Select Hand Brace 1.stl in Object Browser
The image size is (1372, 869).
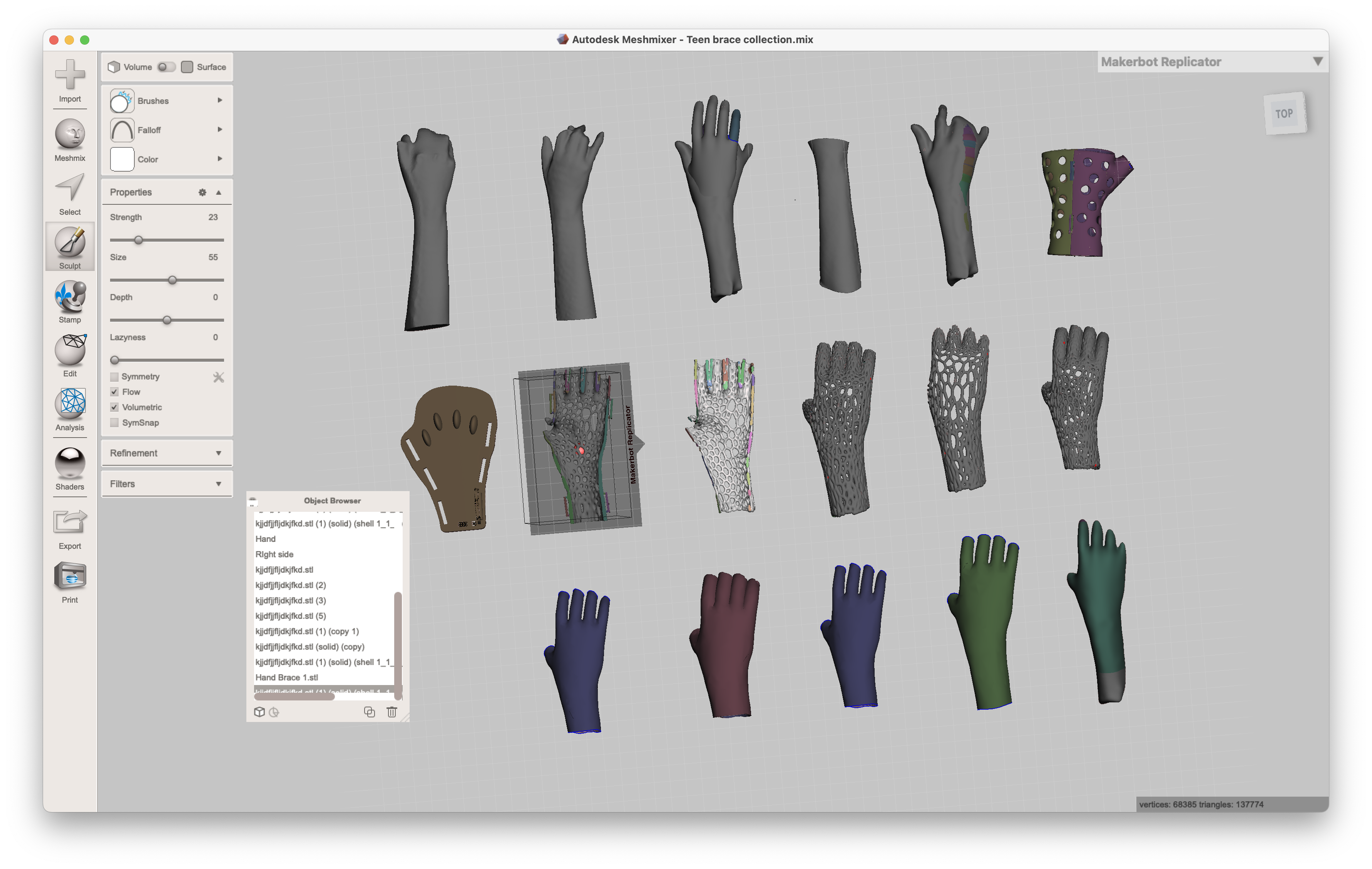(x=286, y=677)
